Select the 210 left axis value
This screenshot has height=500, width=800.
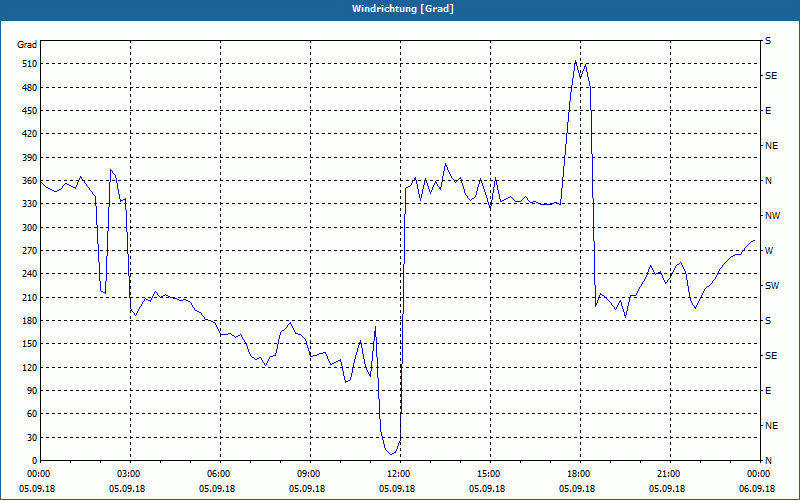[30, 297]
